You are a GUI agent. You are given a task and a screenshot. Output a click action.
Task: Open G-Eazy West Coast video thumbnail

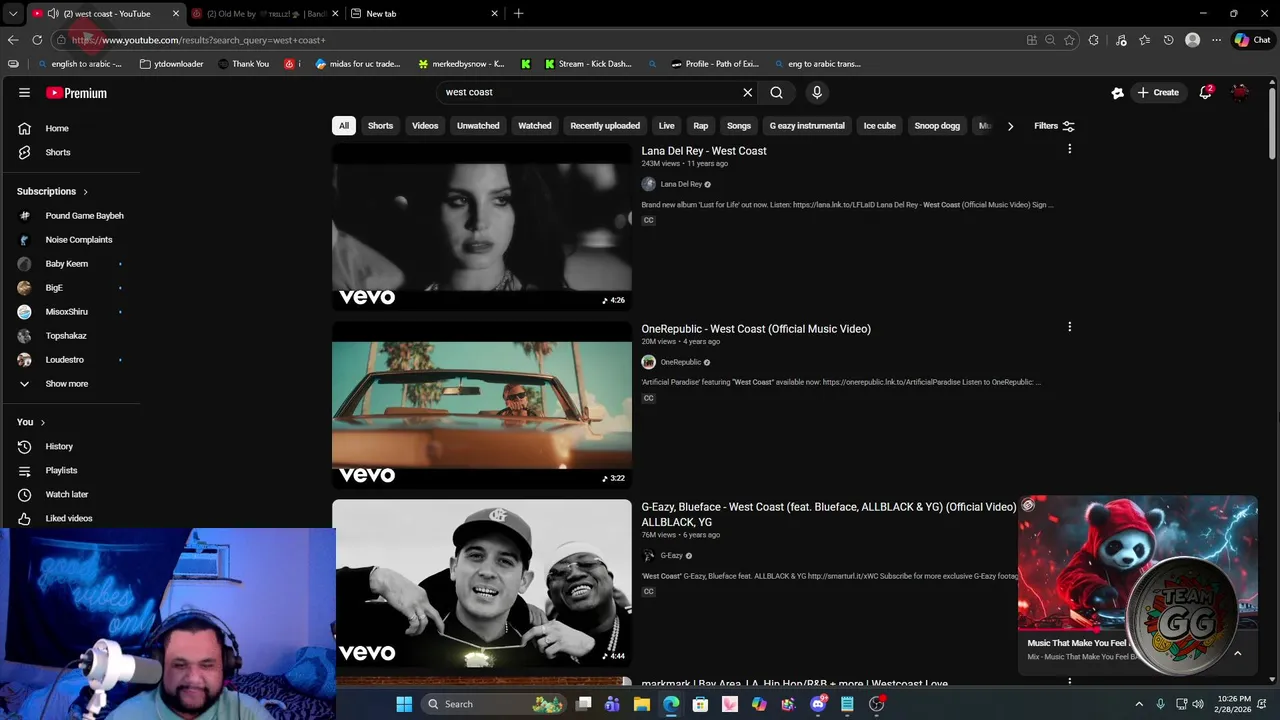click(x=482, y=583)
